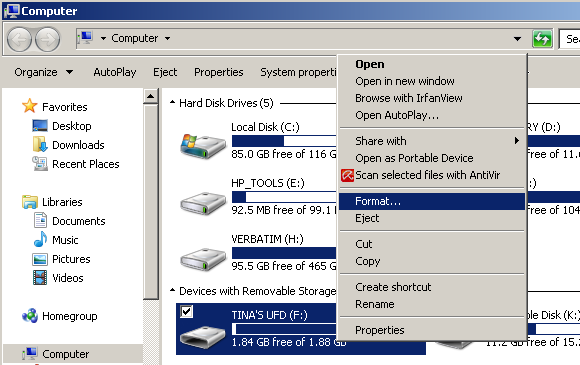
Task: Open the Organize dropdown menu
Action: tap(44, 72)
